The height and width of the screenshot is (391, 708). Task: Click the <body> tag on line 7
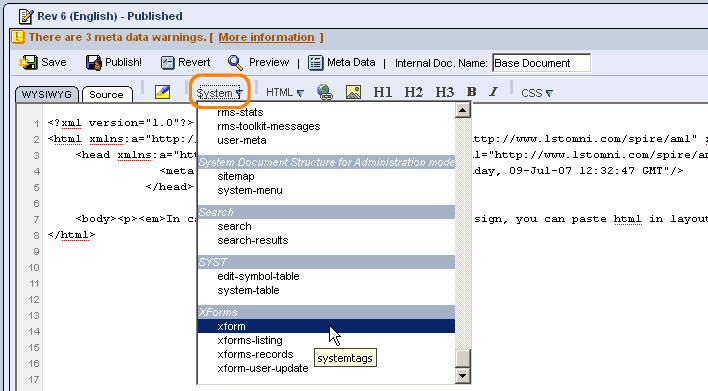click(97, 219)
